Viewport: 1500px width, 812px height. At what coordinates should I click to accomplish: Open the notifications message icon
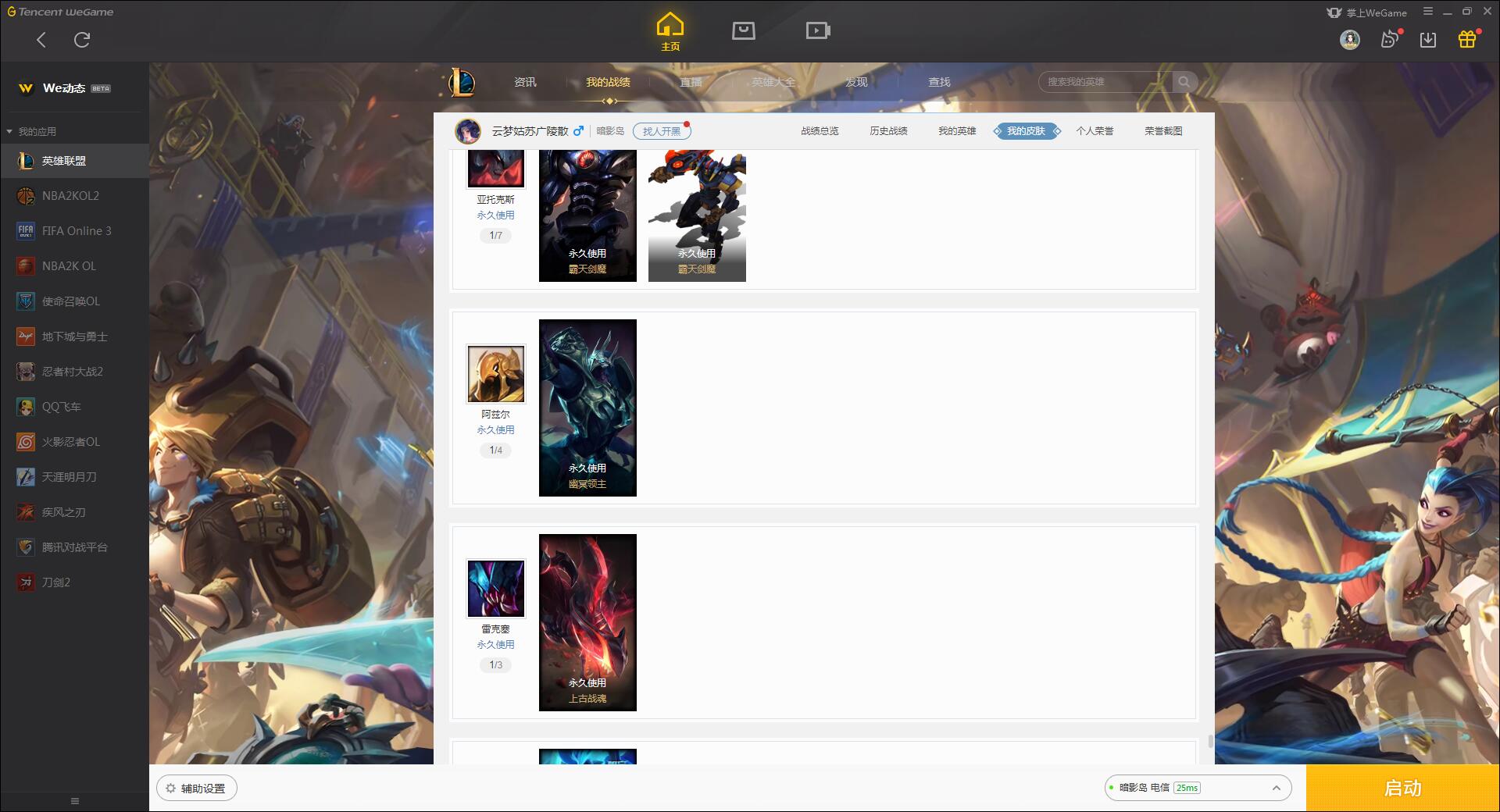(1389, 39)
